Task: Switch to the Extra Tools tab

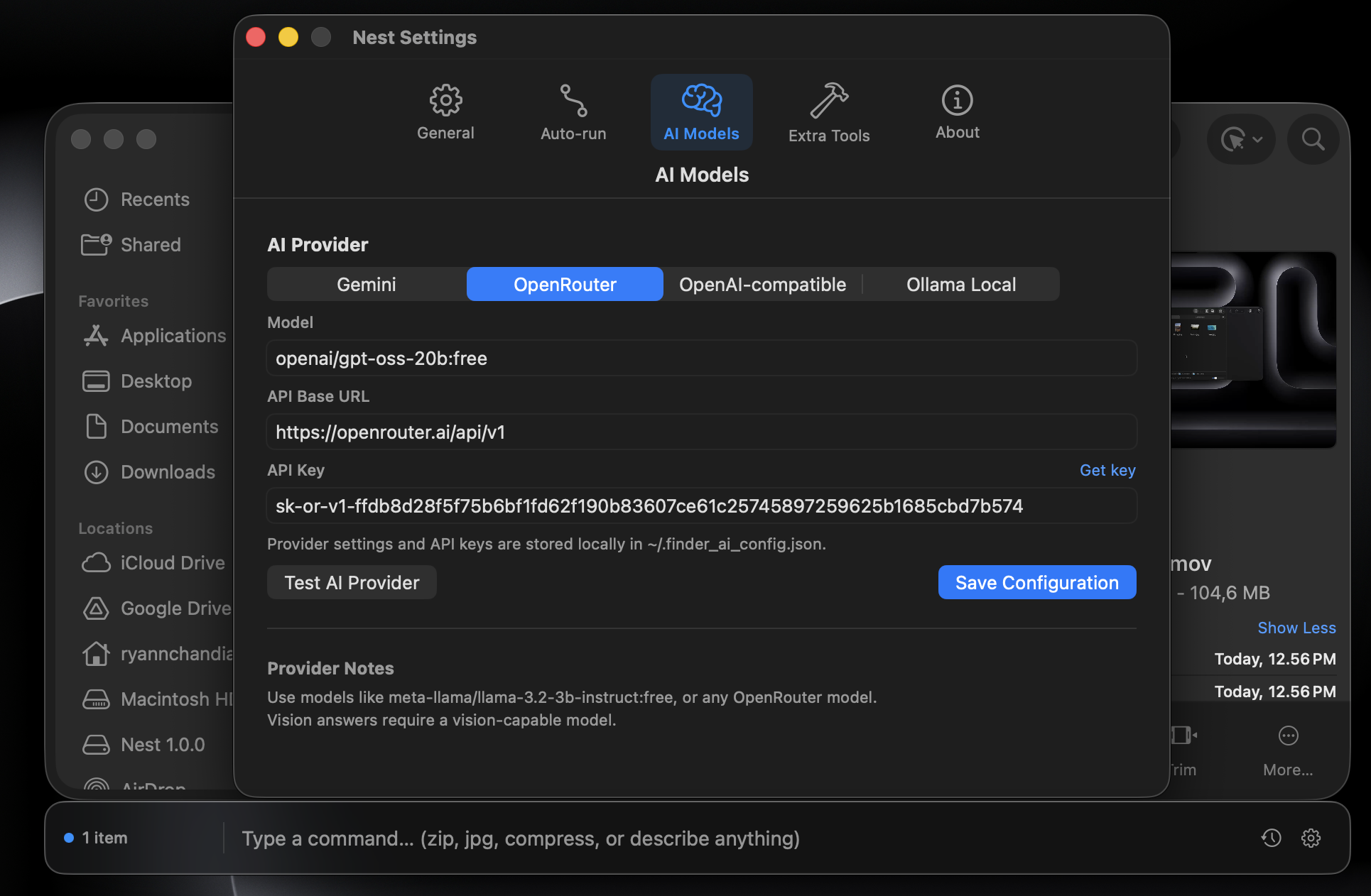Action: [829, 112]
